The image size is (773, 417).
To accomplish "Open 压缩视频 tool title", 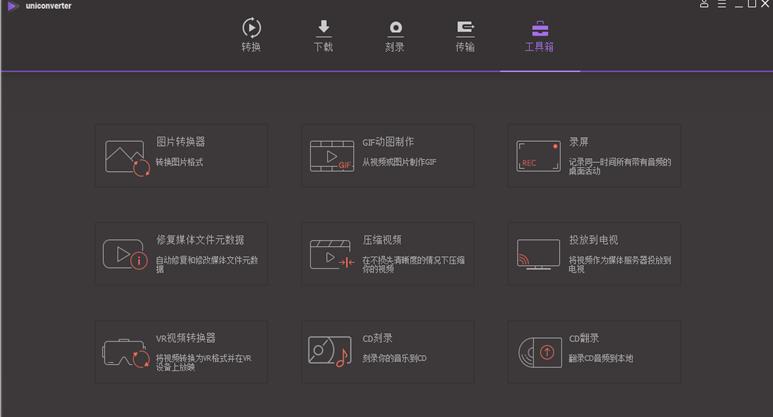I will pyautogui.click(x=382, y=240).
